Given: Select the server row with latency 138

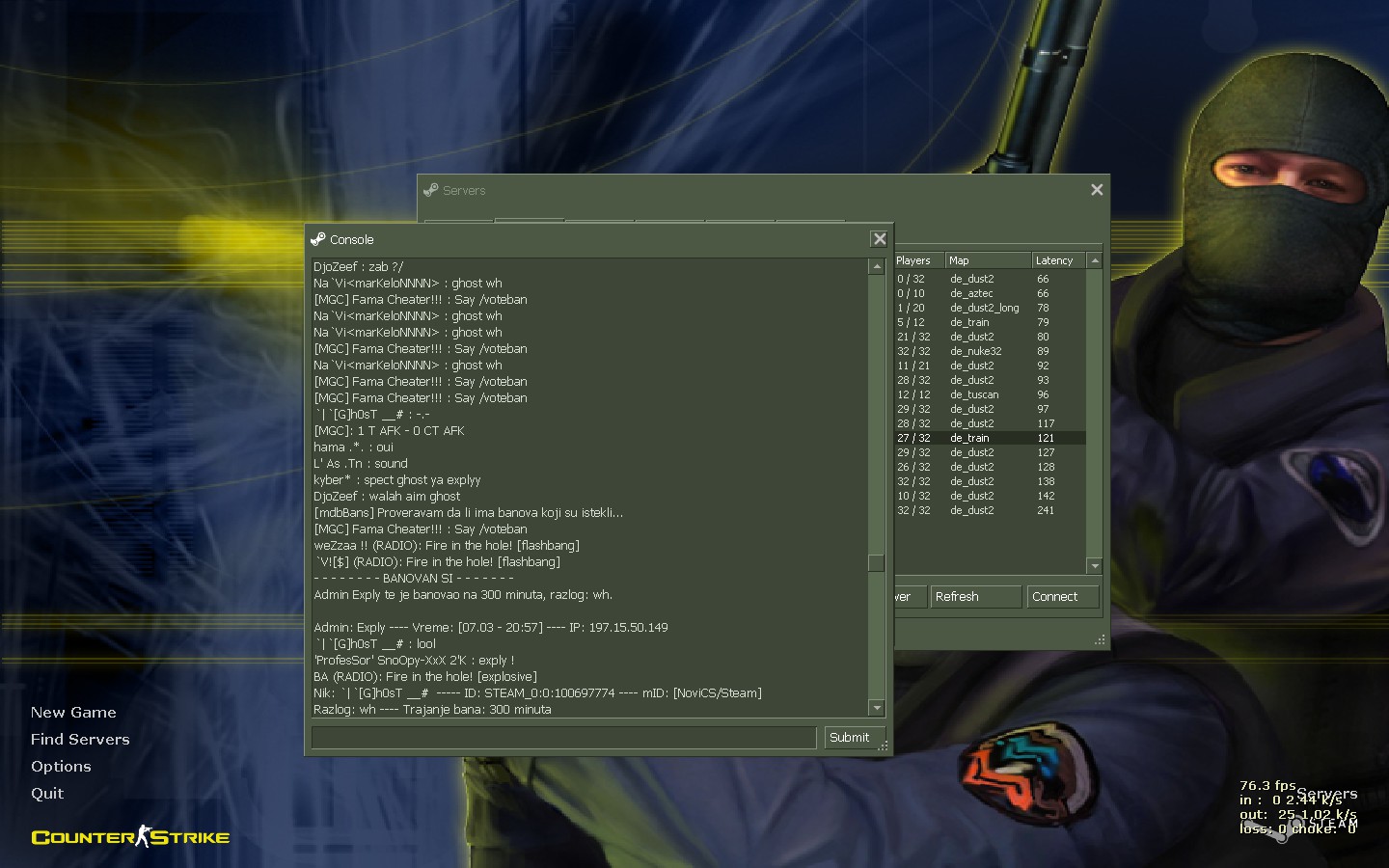Looking at the screenshot, I should click(x=990, y=481).
